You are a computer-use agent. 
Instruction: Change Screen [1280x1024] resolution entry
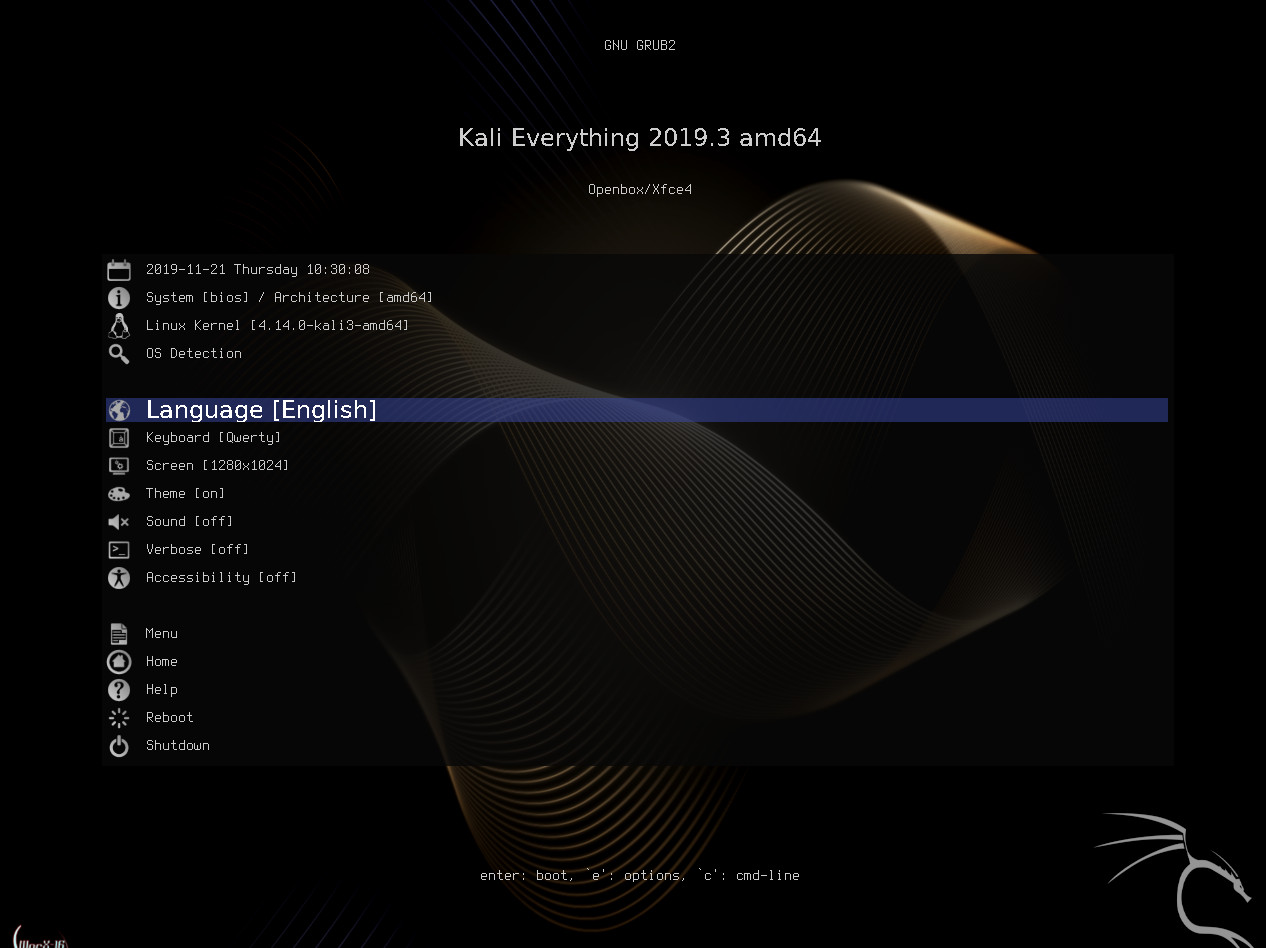pos(217,466)
